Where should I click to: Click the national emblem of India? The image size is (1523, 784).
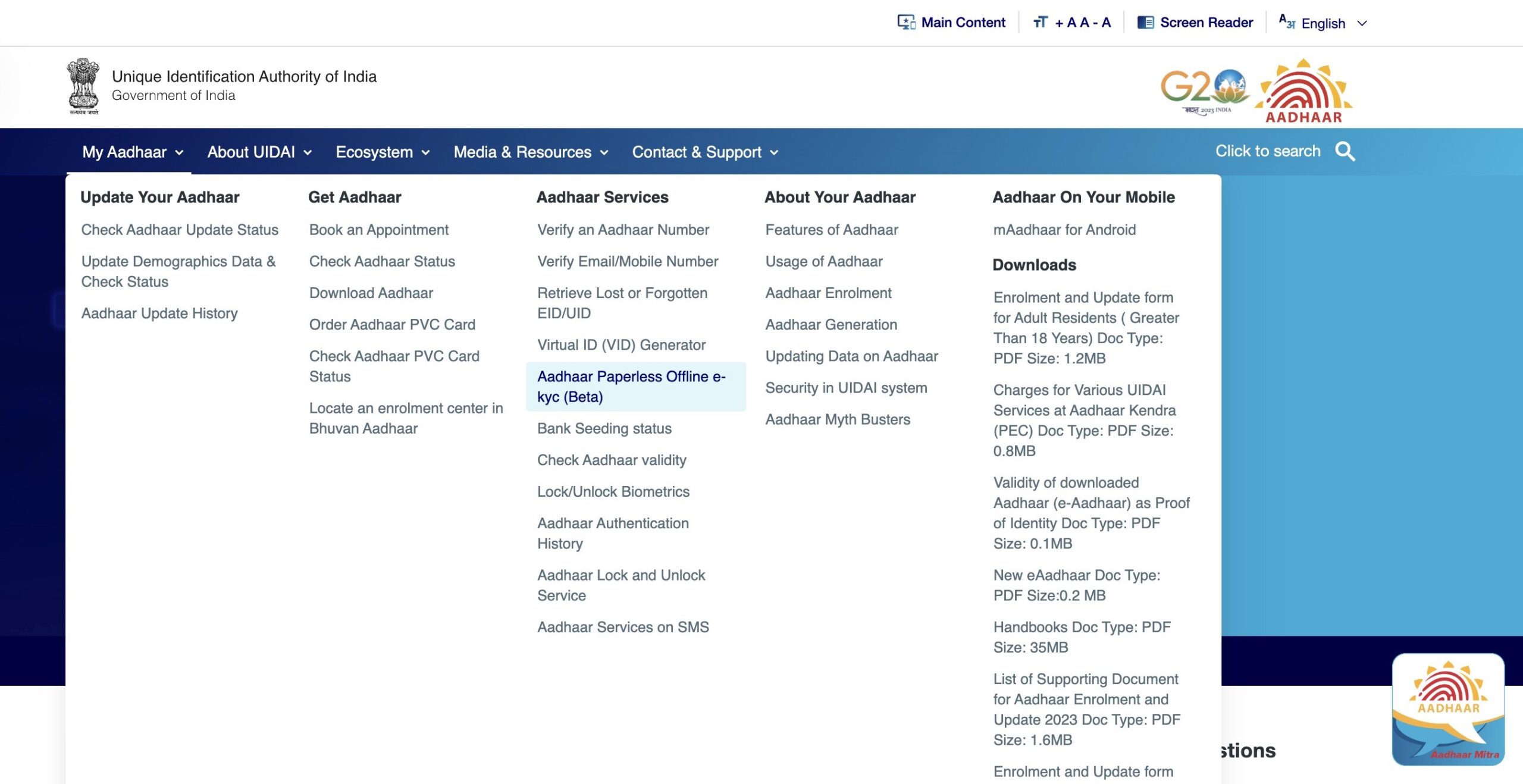[x=83, y=86]
